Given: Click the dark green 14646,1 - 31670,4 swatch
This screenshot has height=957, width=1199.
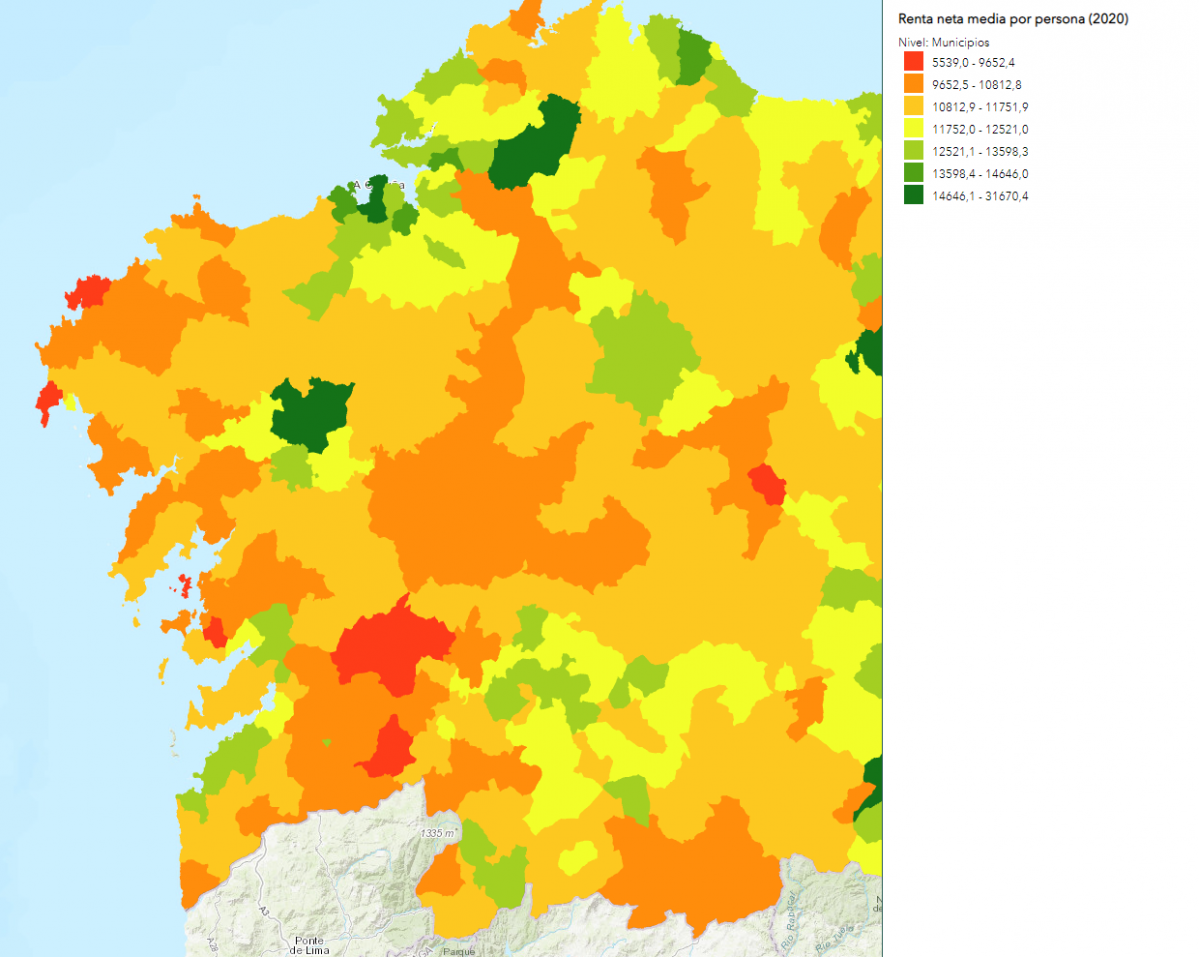Looking at the screenshot, I should coord(910,195).
